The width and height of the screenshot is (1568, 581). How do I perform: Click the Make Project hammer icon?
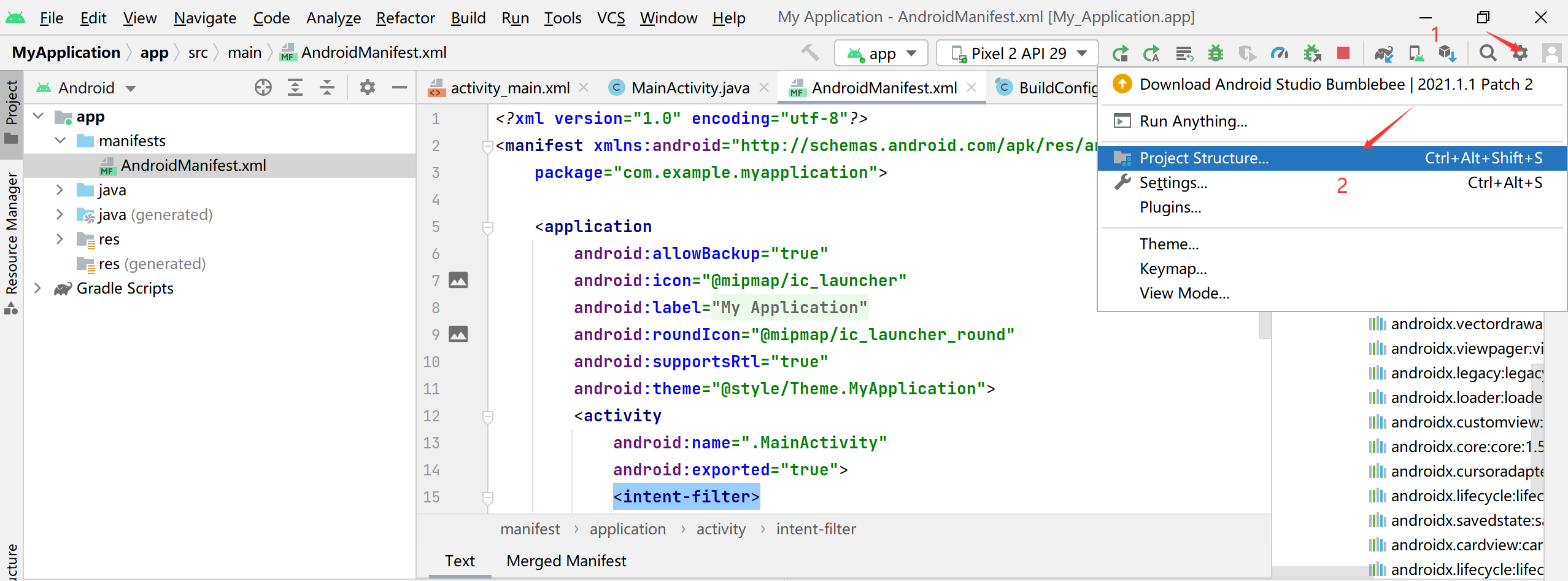[x=810, y=53]
